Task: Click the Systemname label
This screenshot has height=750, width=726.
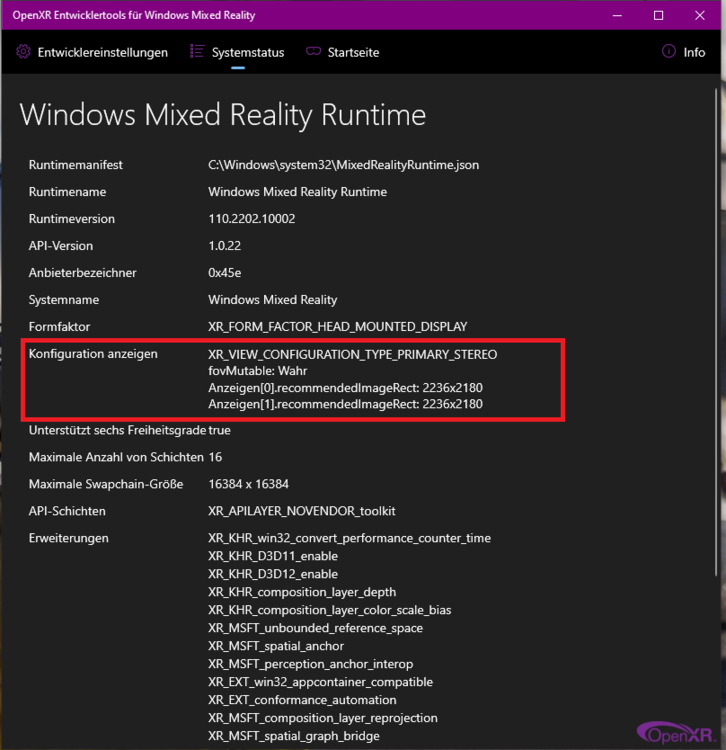Action: (x=64, y=300)
